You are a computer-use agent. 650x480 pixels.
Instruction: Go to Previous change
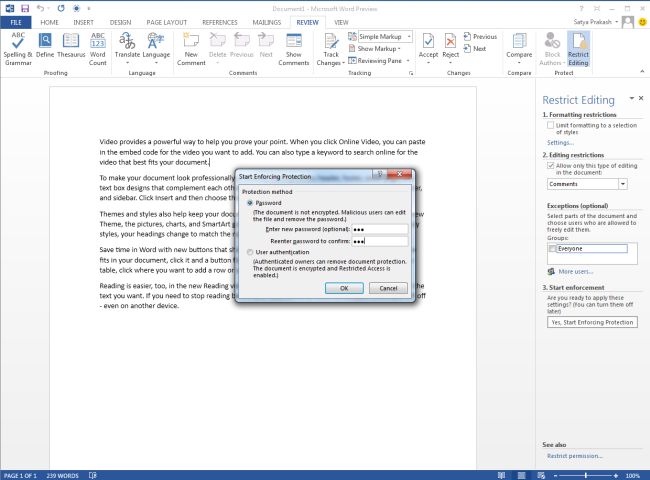tap(480, 36)
